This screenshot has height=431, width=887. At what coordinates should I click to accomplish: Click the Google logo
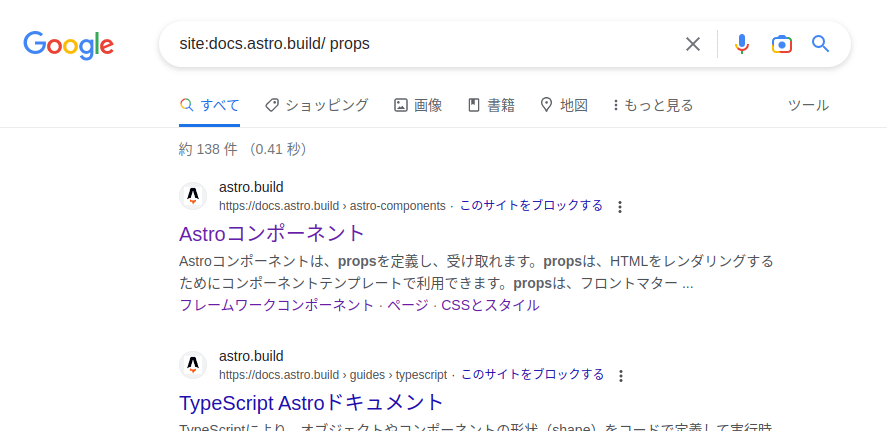pos(68,45)
